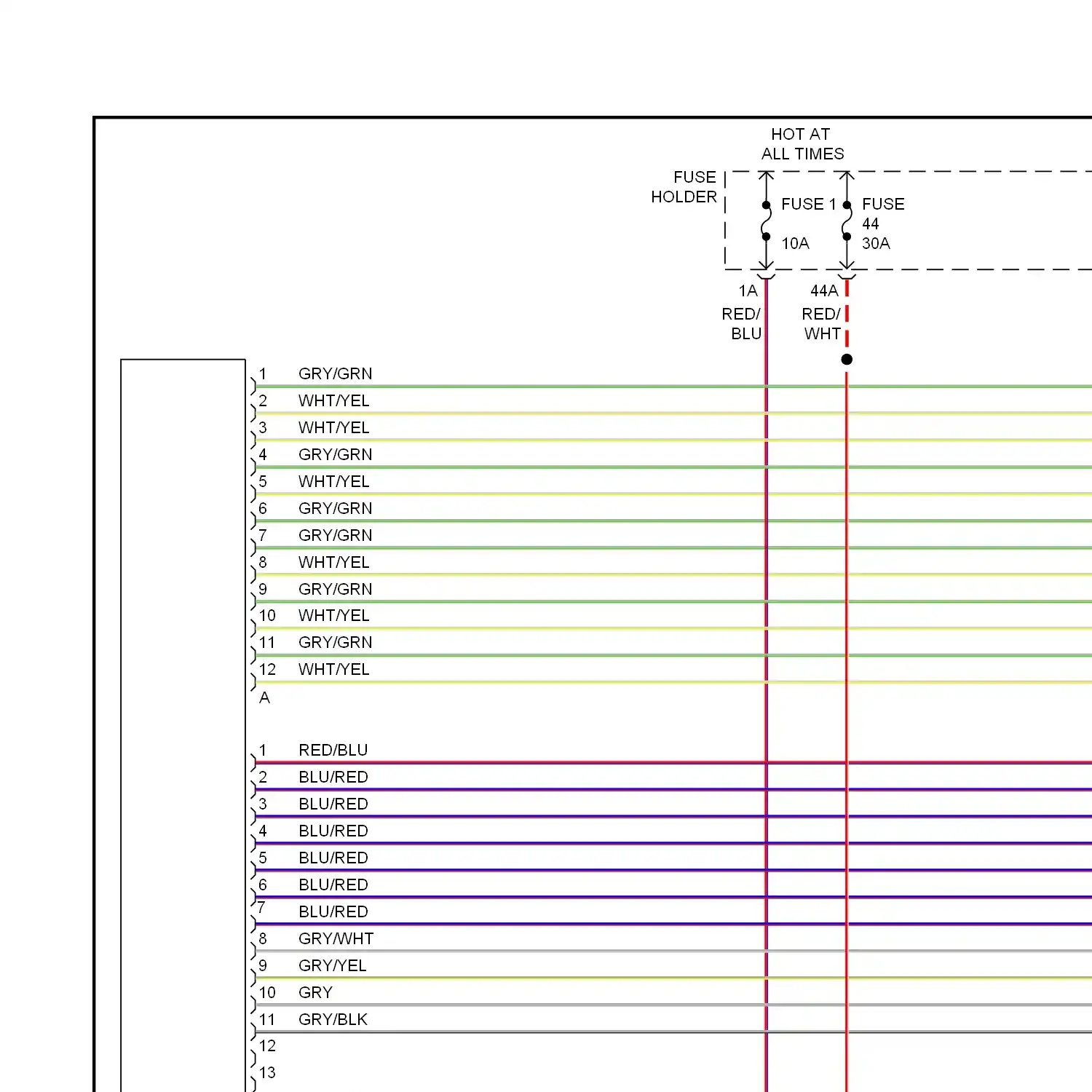Select the FUSE HOLDER label
1092x1092 pixels.
click(x=684, y=187)
